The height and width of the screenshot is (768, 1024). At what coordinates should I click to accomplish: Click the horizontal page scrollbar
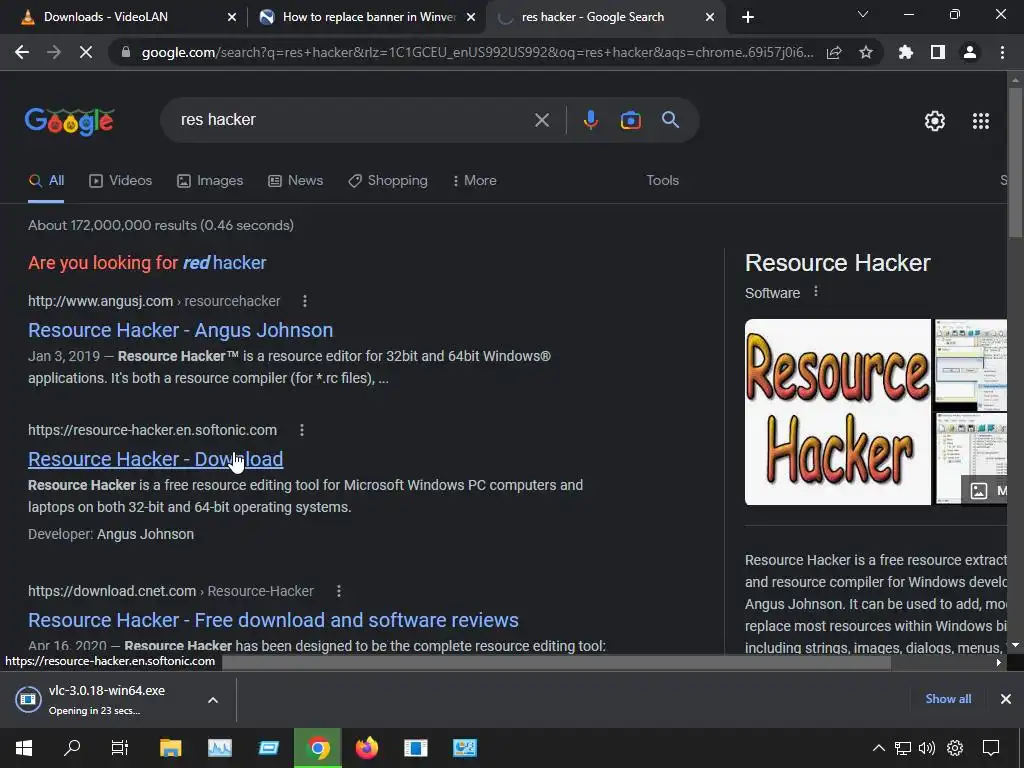click(556, 662)
